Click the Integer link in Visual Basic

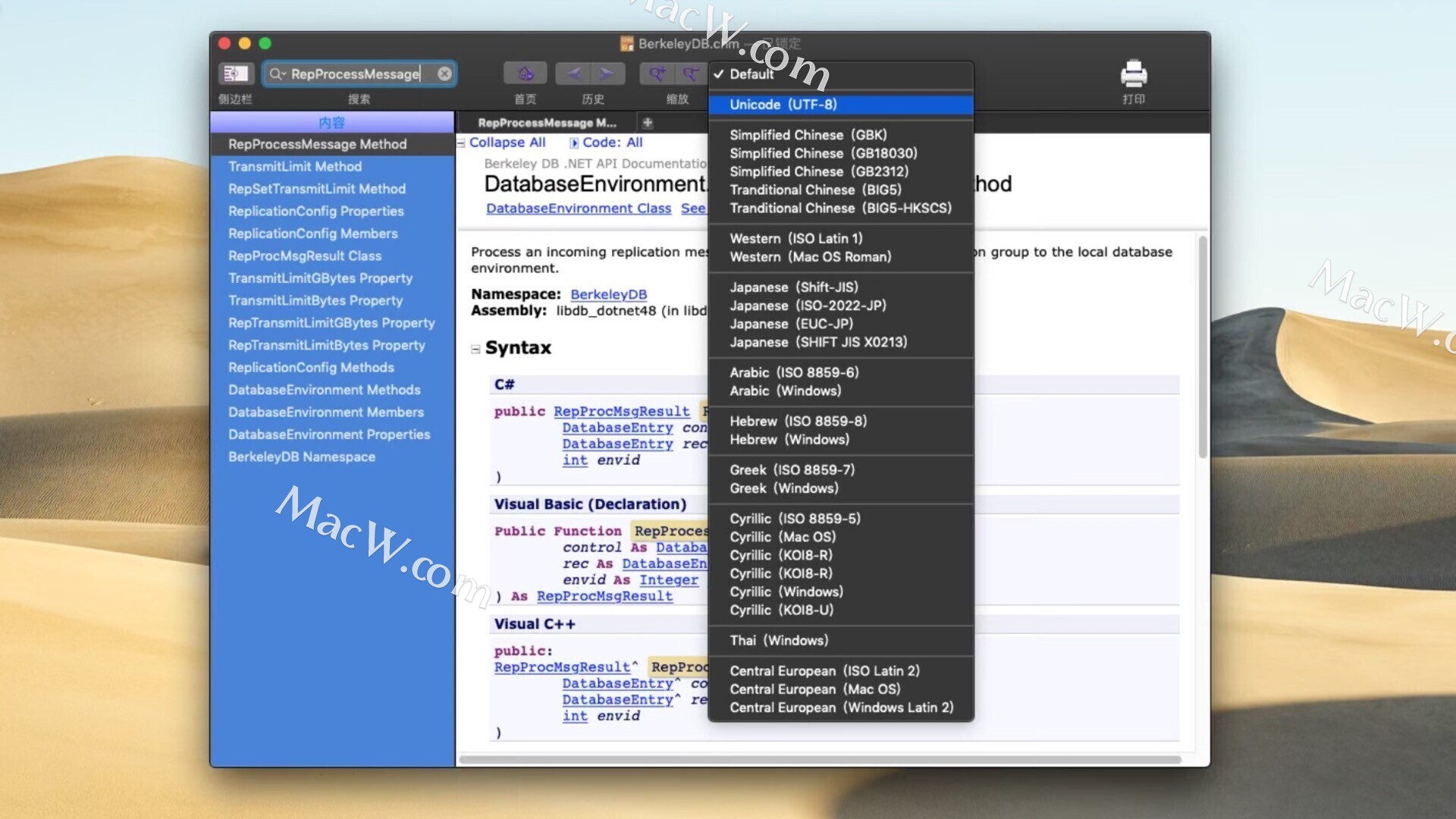click(x=669, y=579)
